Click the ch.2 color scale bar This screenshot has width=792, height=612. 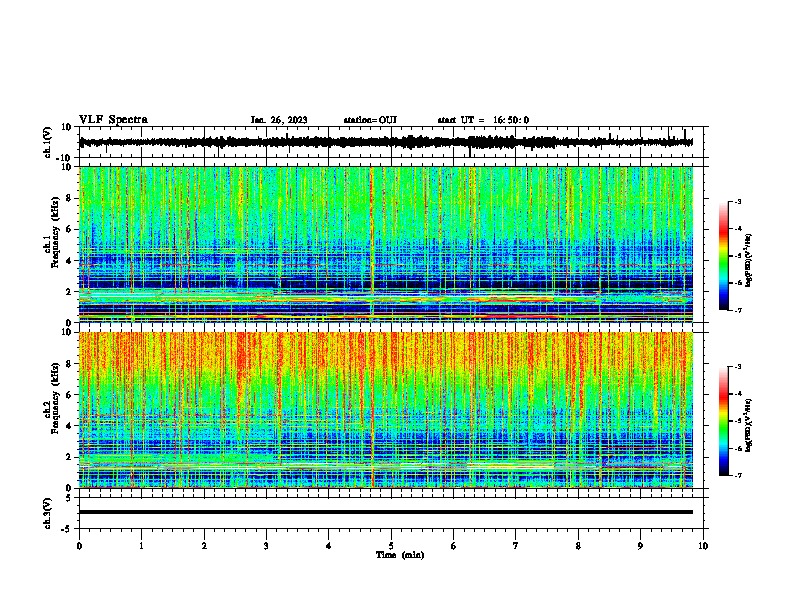point(723,421)
